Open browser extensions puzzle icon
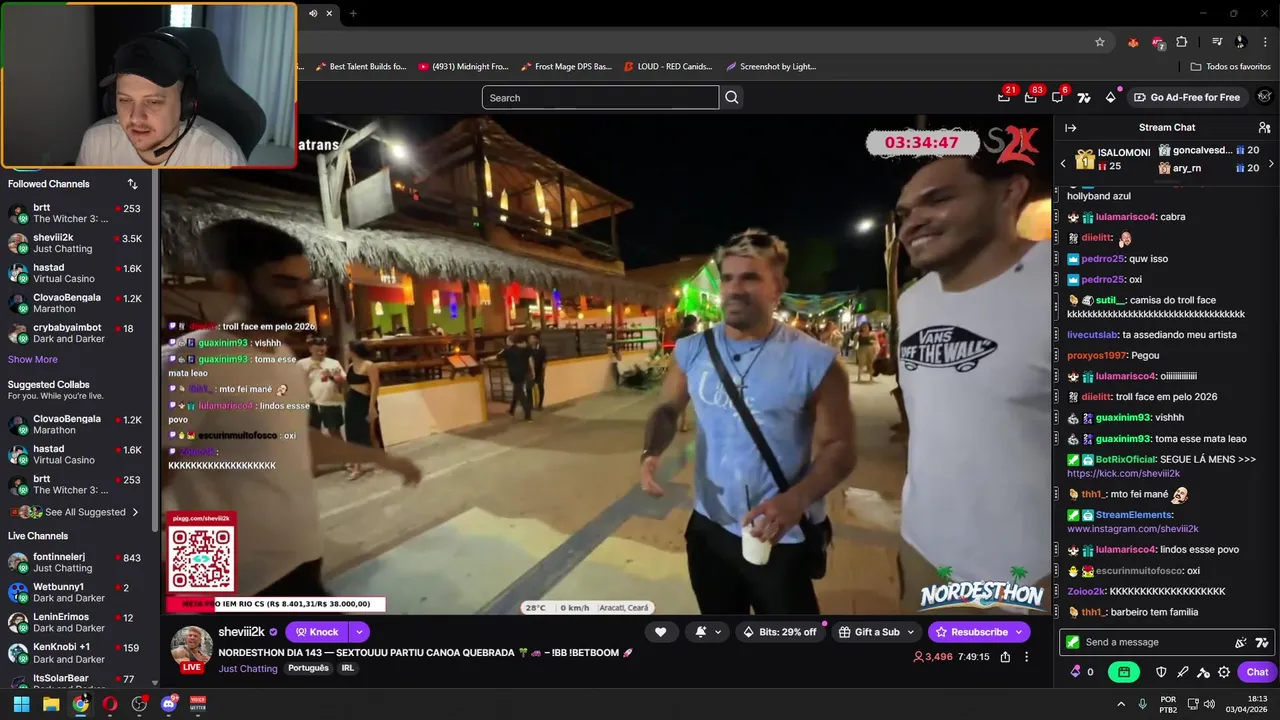 click(x=1182, y=42)
